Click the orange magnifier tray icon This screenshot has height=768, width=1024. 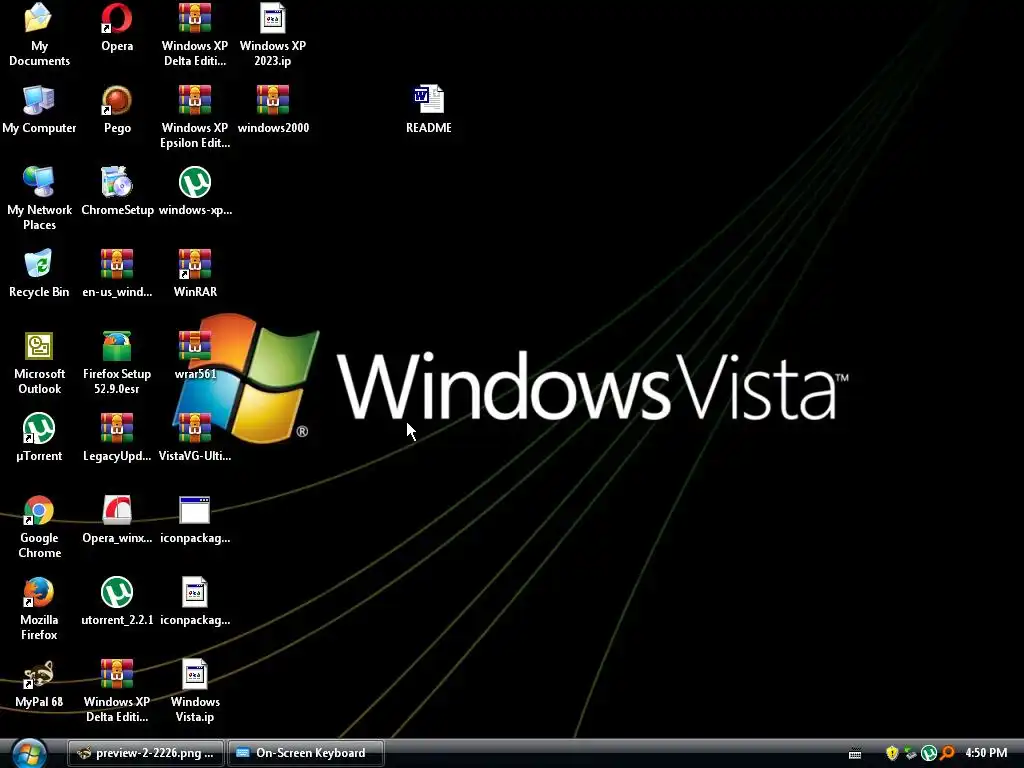(947, 753)
